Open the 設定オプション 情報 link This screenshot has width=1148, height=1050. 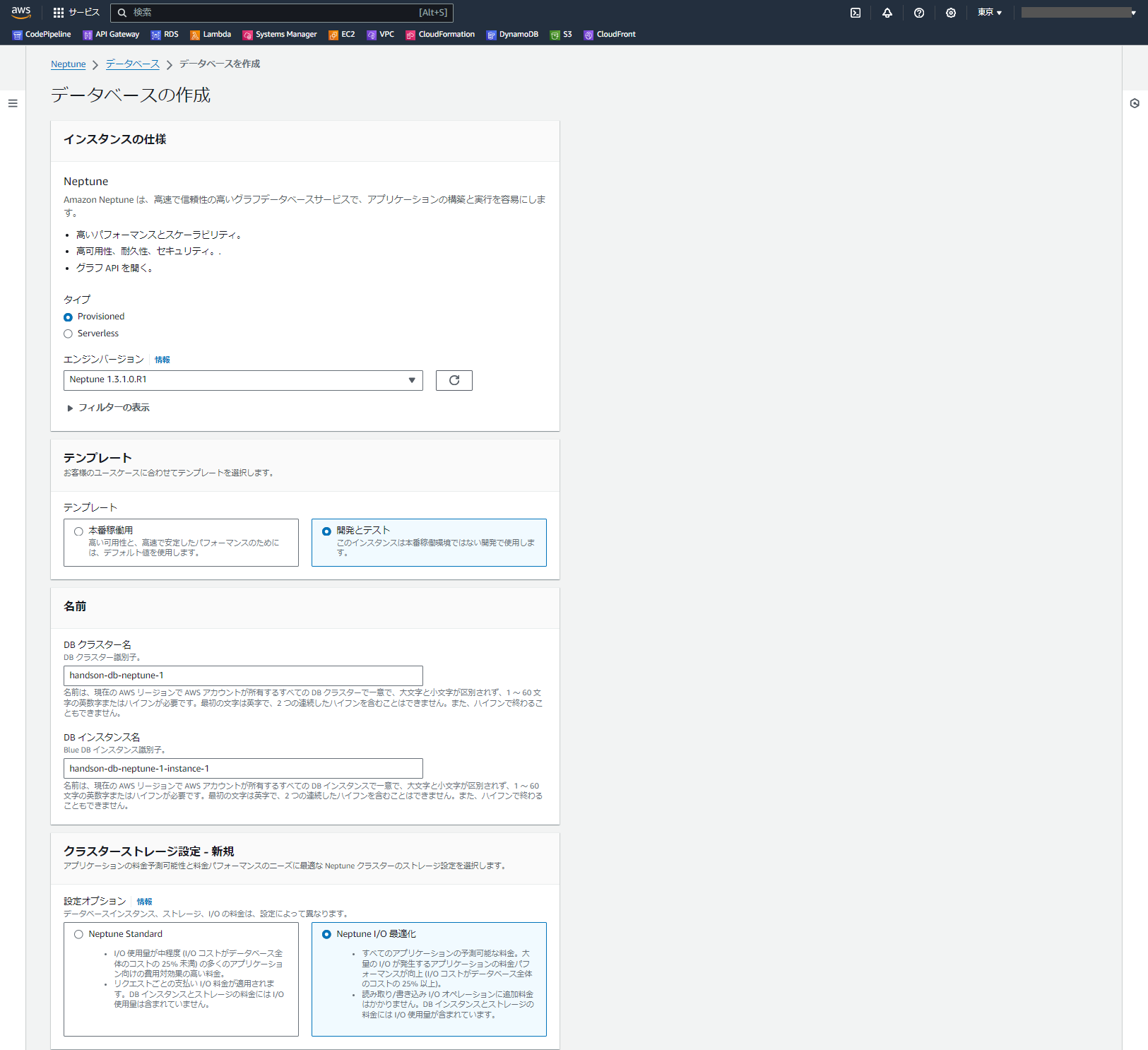coord(145,902)
